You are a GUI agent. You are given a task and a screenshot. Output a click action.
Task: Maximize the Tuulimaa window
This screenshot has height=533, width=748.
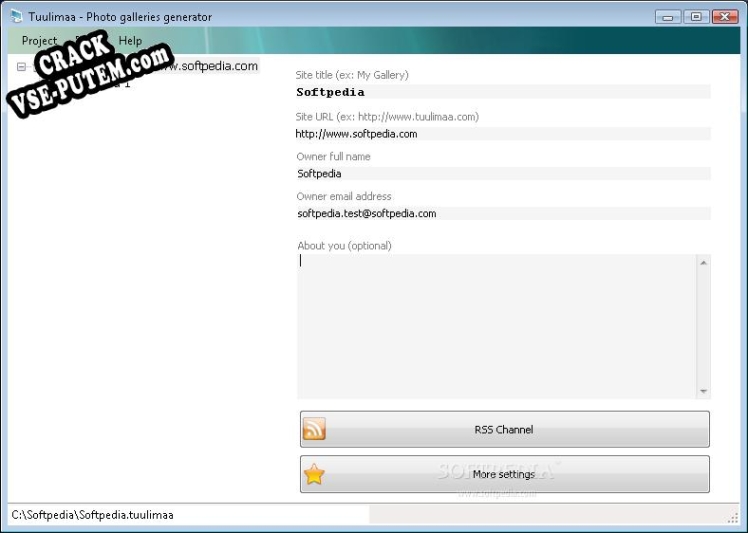[x=696, y=17]
